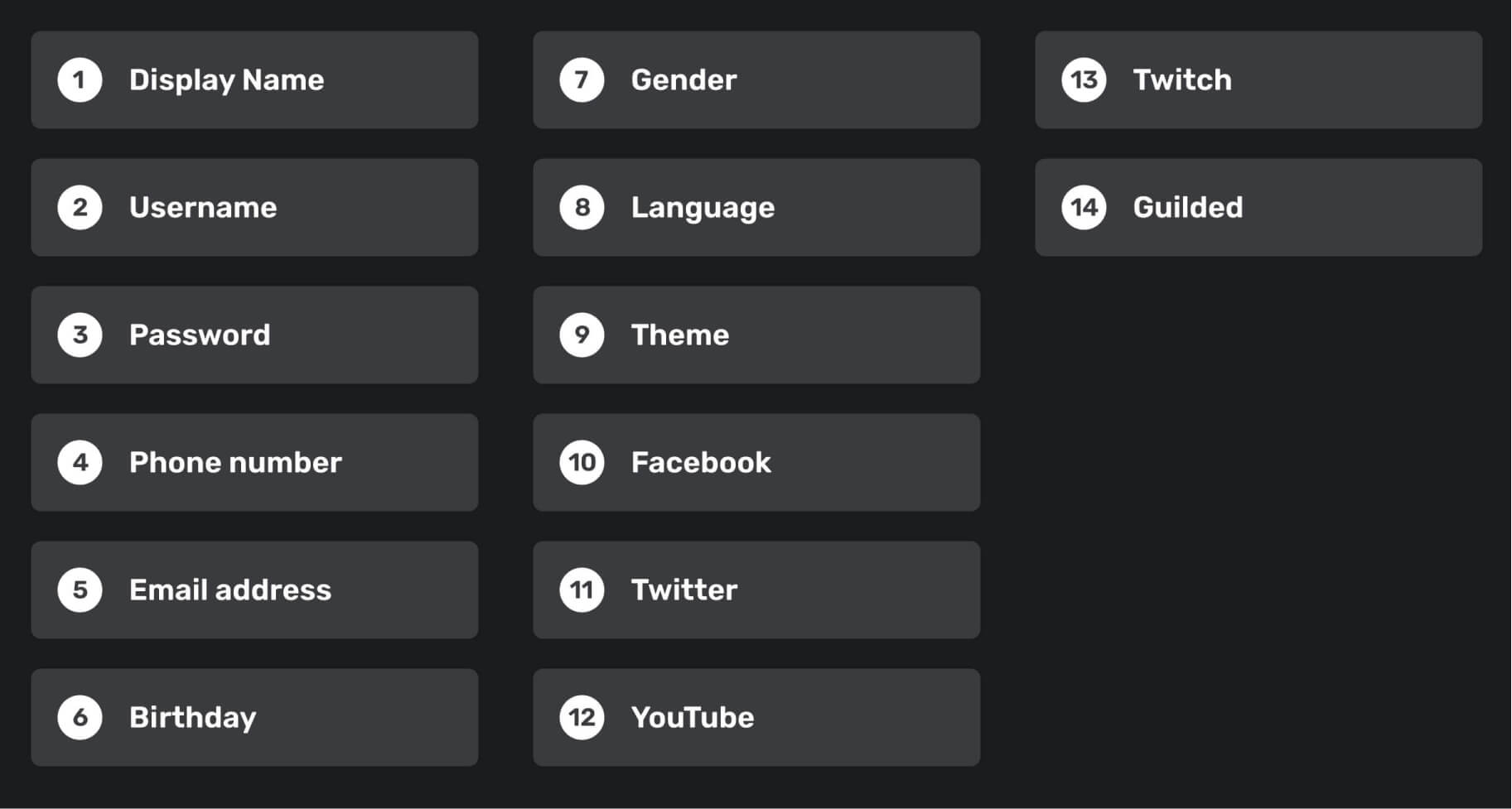Click the Theme label text
This screenshot has height=809, width=1512.
[x=680, y=335]
